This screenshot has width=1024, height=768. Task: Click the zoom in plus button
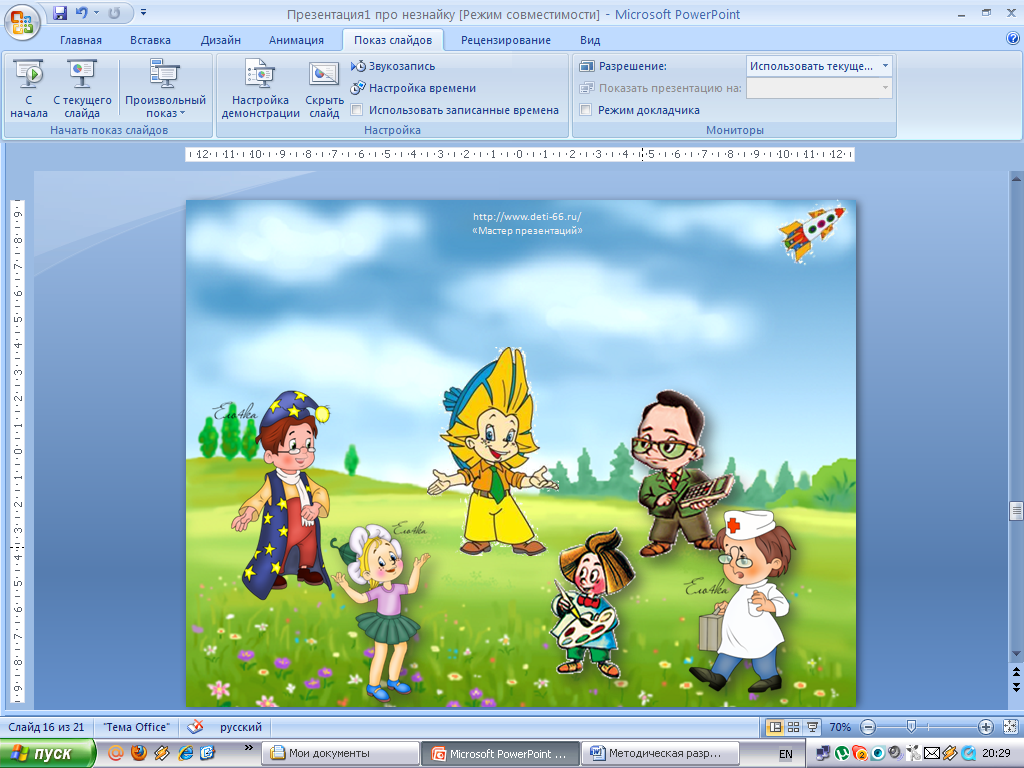985,727
